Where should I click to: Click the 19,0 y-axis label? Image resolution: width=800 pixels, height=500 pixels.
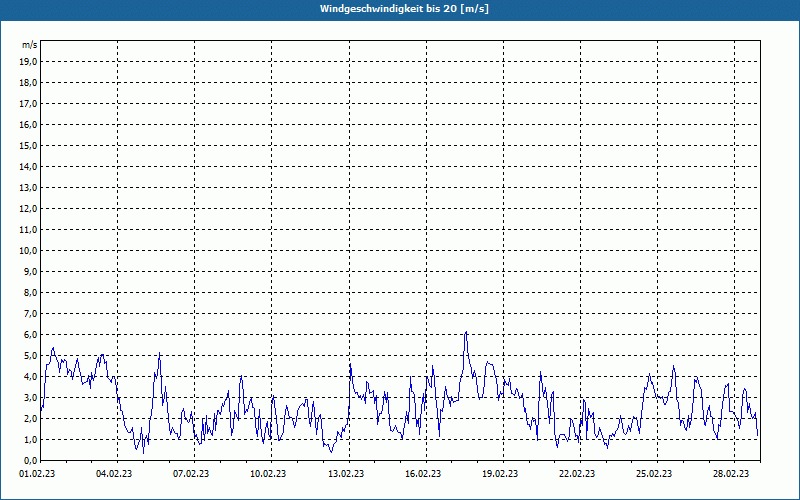point(28,62)
